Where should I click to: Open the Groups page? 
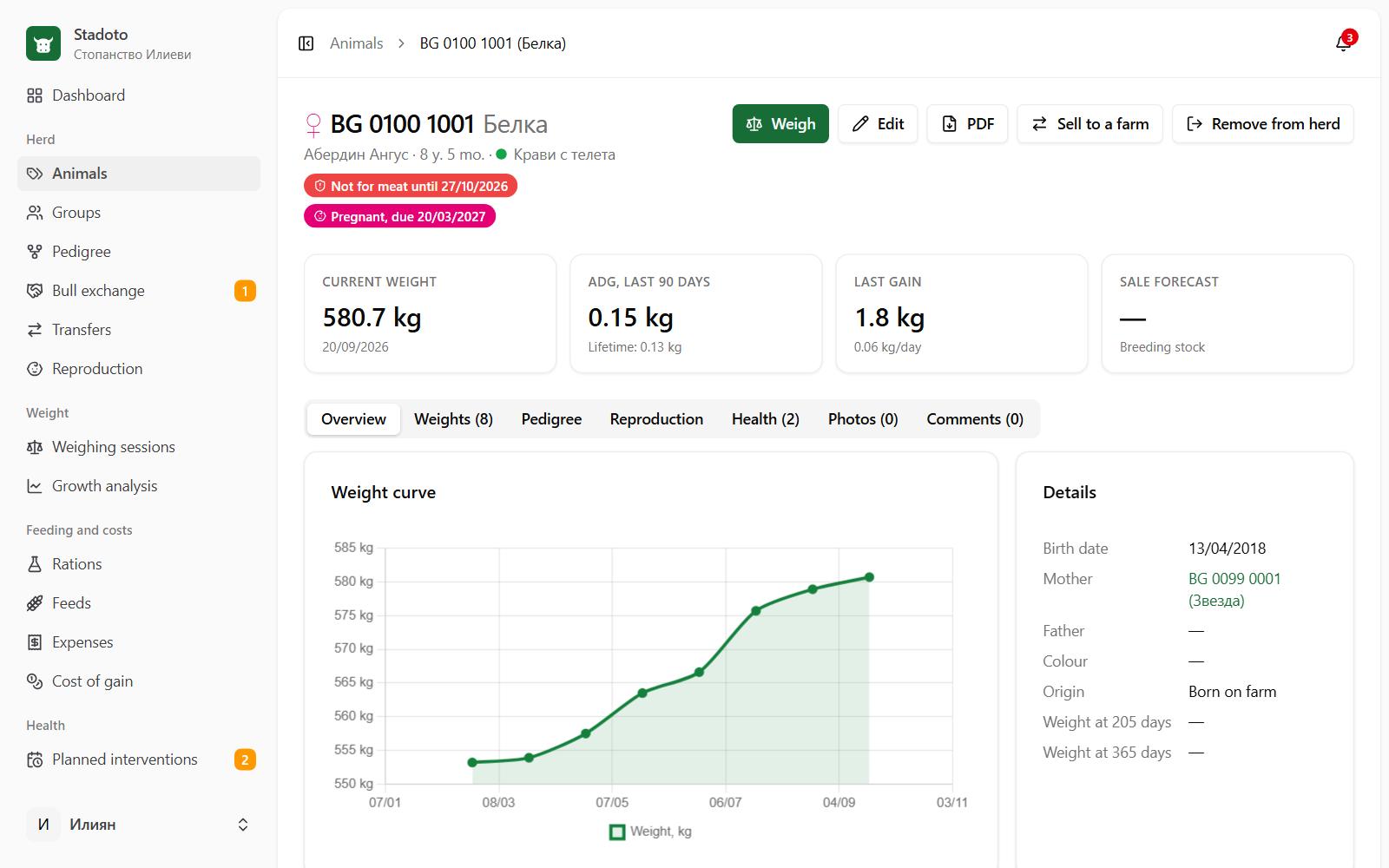139,213
